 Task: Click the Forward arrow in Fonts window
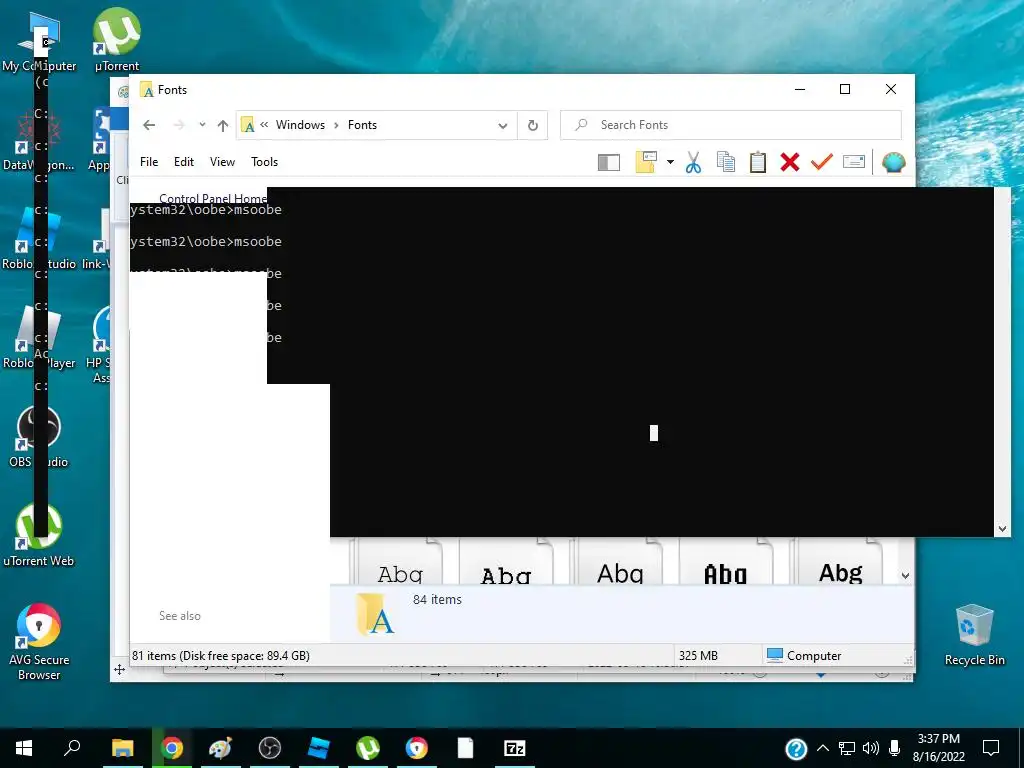179,125
